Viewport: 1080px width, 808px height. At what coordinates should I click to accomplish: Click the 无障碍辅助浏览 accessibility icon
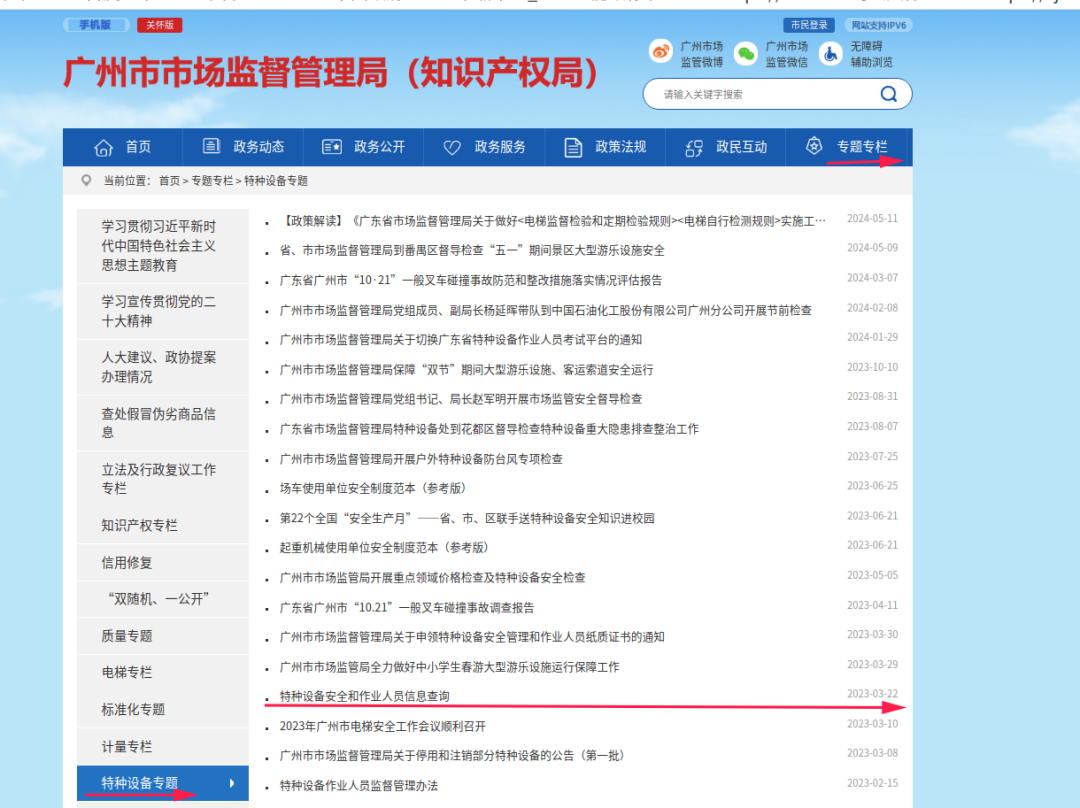click(x=831, y=52)
